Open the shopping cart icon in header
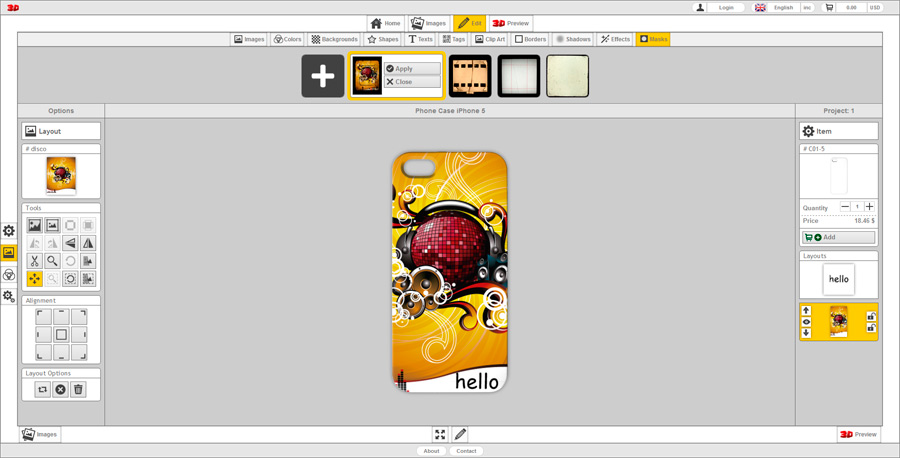The height and width of the screenshot is (458, 900). [829, 7]
